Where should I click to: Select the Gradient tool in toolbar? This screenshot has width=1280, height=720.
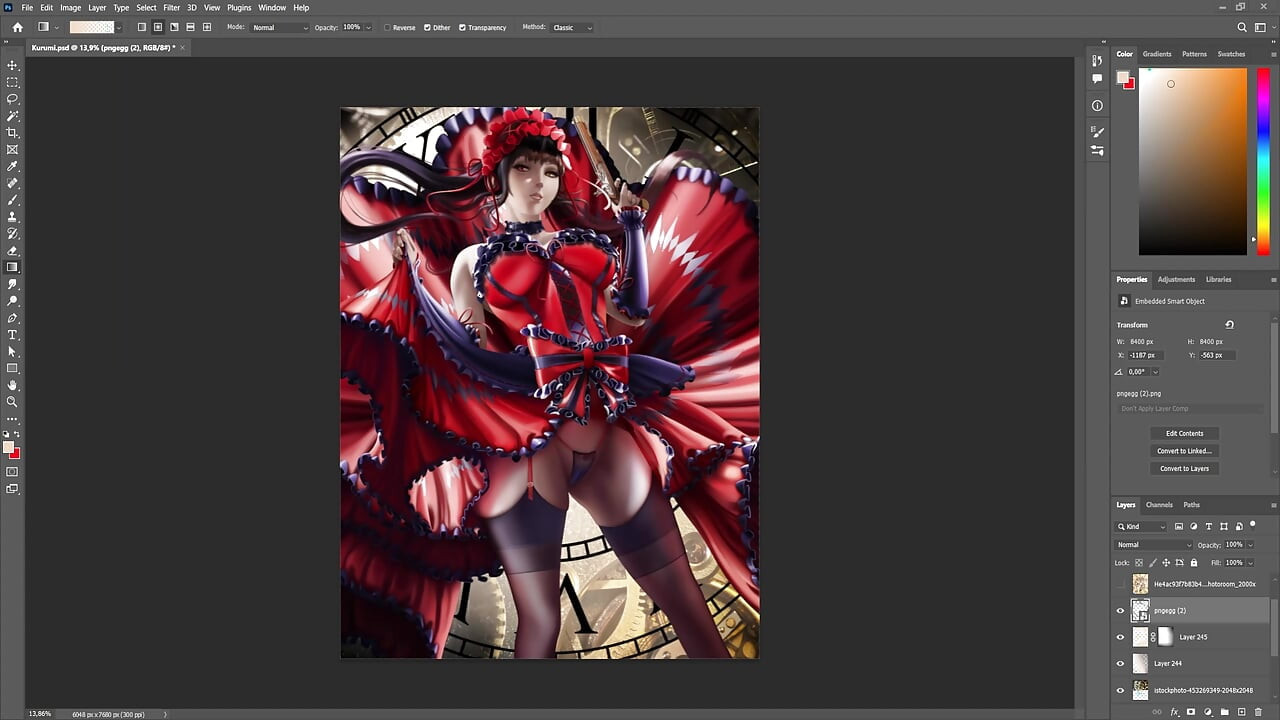coord(12,267)
